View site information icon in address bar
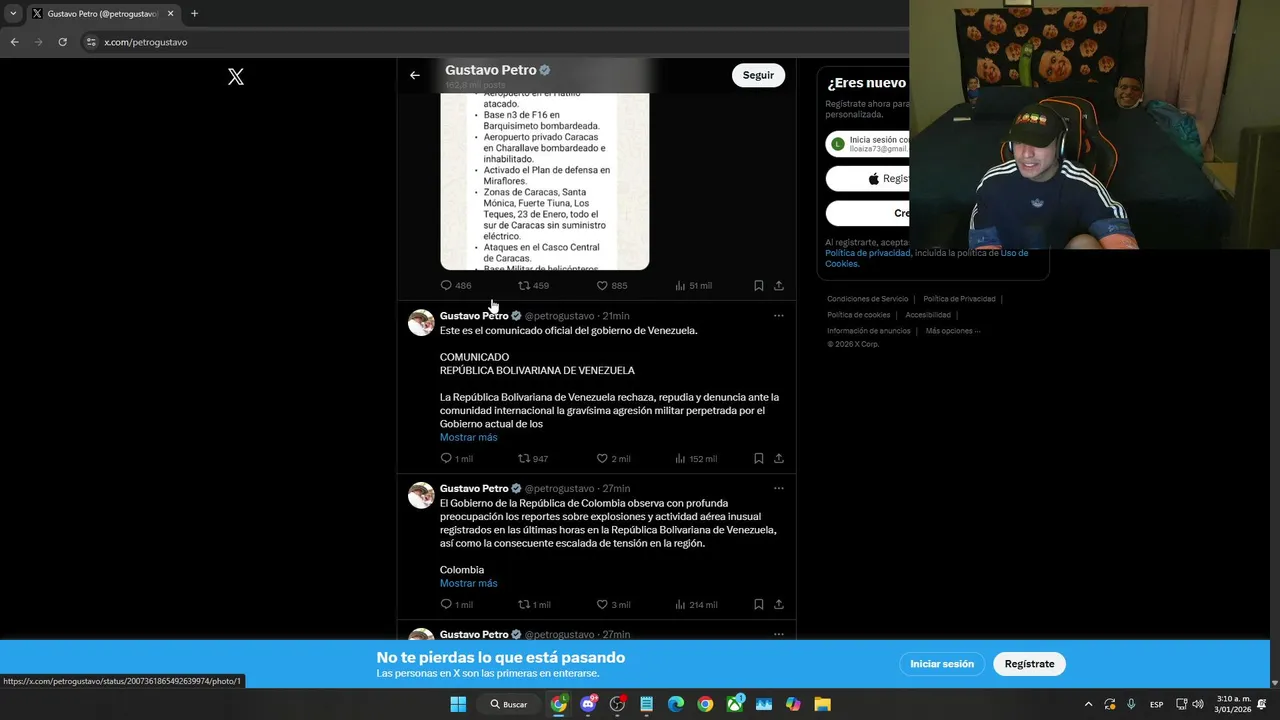This screenshot has height=720, width=1280. 91,42
